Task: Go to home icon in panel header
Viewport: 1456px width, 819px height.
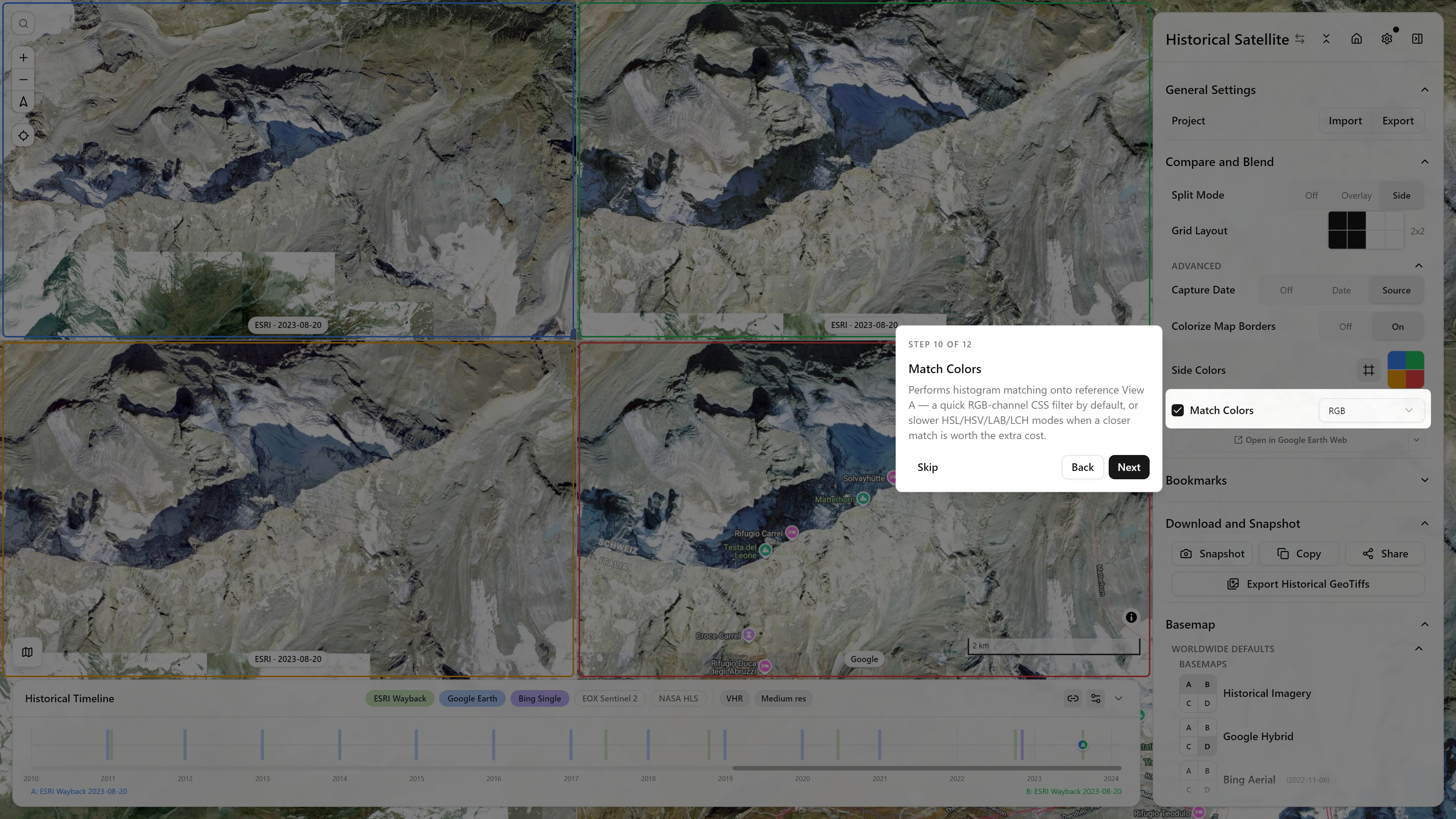Action: coord(1357,39)
